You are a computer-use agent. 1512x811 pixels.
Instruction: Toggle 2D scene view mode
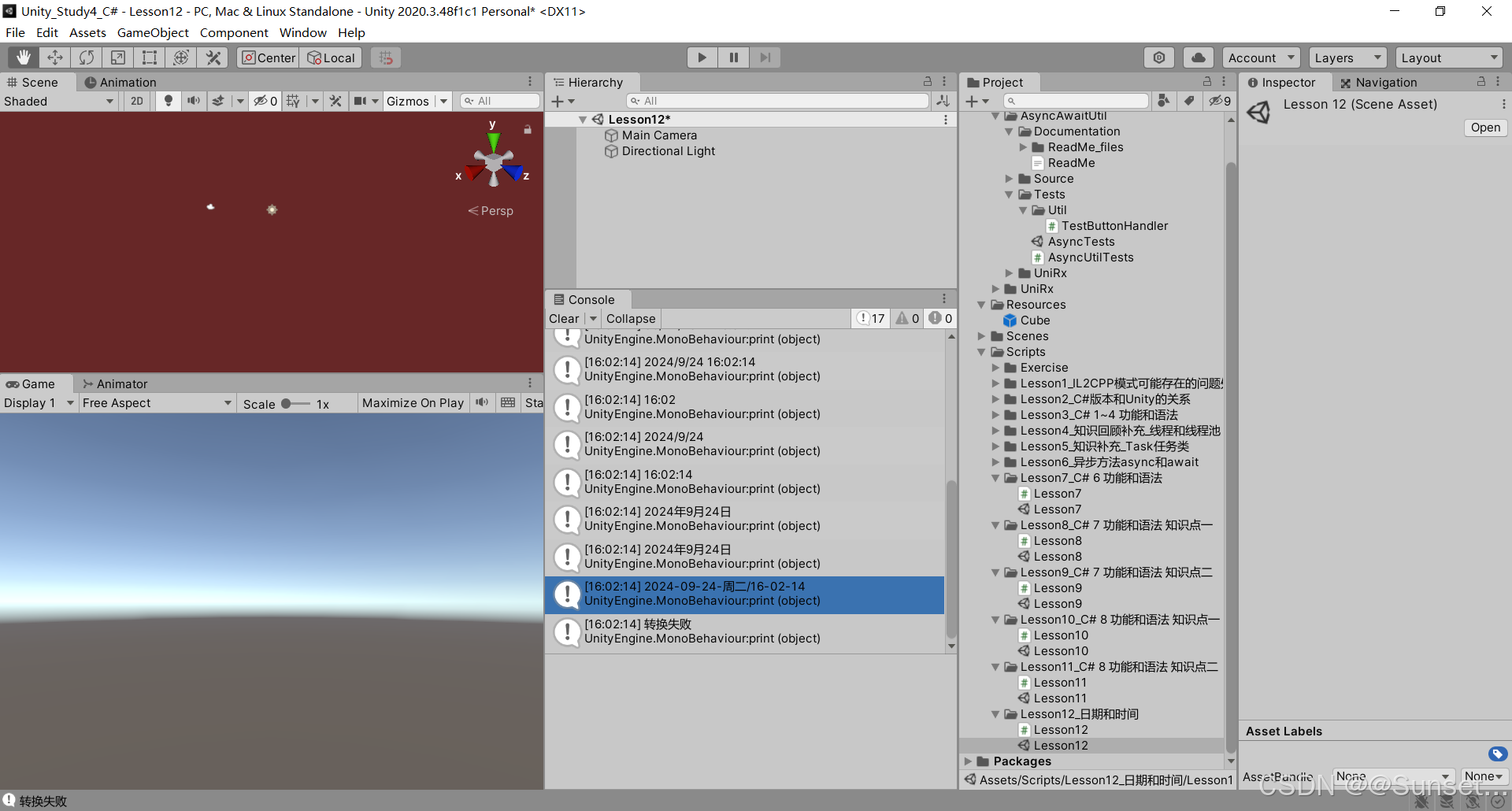(x=137, y=101)
